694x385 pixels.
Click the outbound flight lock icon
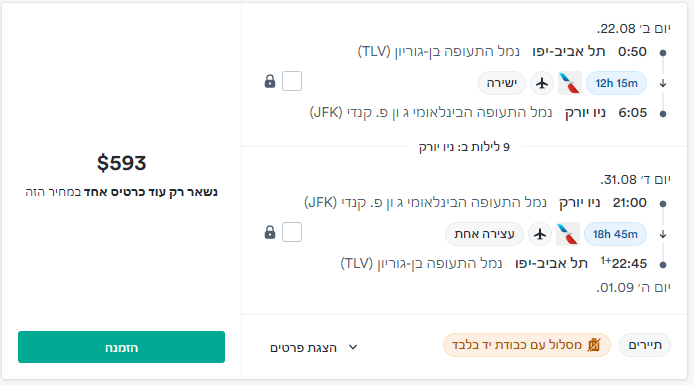tap(270, 81)
